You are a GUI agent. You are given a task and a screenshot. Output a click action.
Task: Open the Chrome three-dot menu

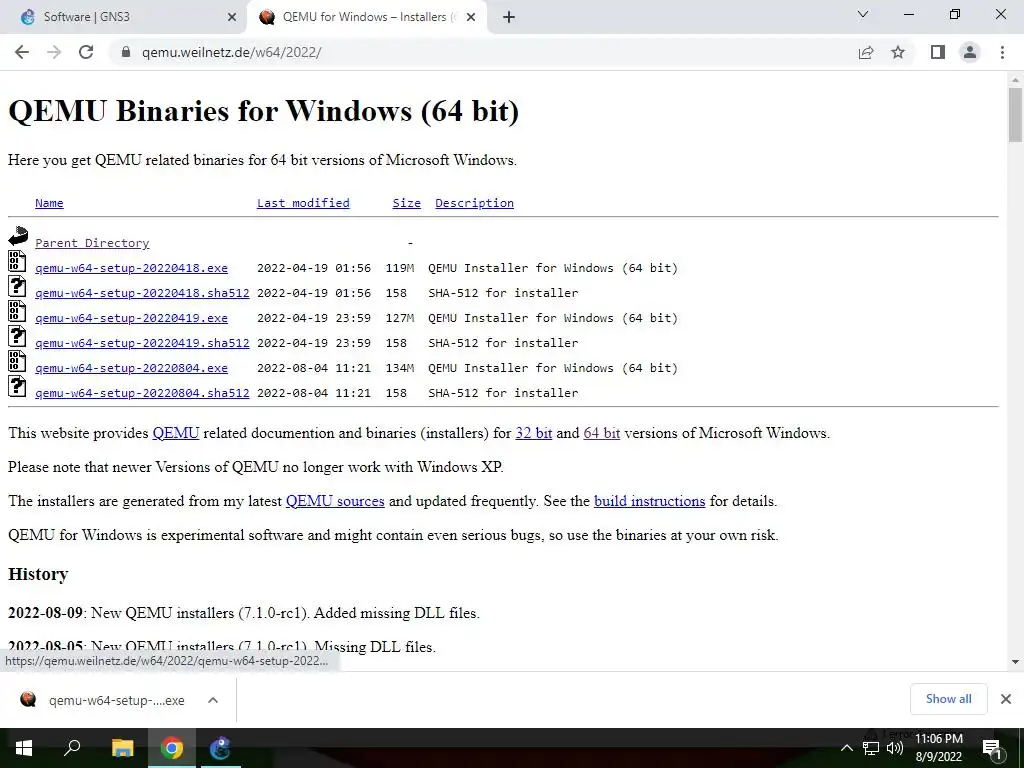1002,52
